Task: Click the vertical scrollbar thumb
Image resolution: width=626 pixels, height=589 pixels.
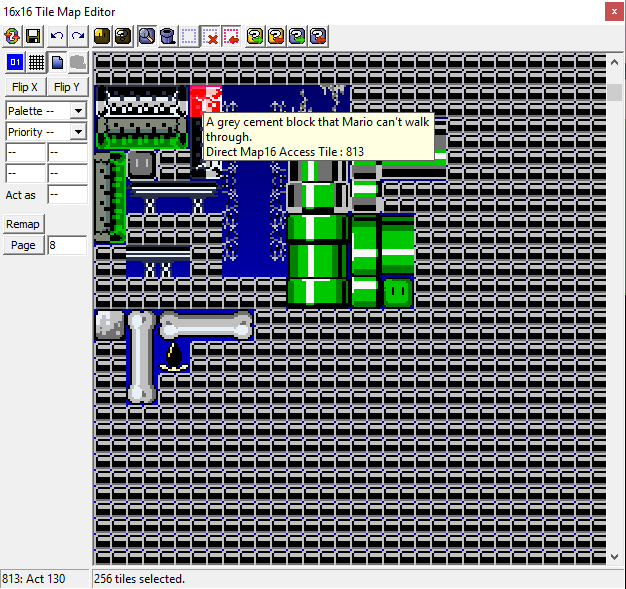Action: click(614, 92)
